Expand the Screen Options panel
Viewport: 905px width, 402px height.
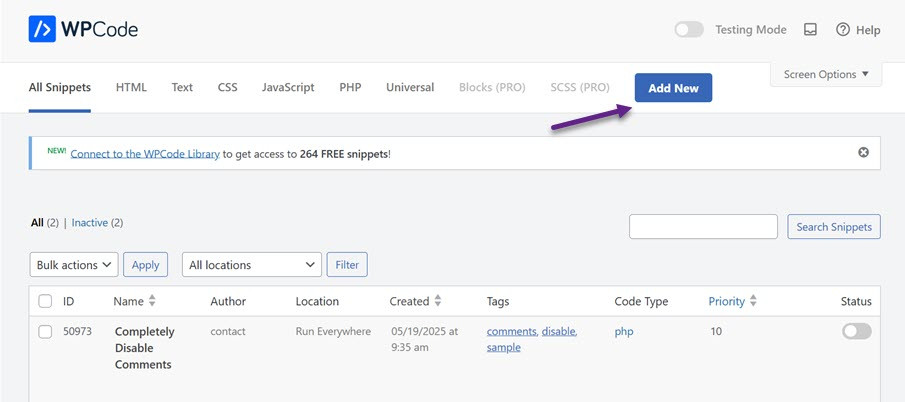click(826, 74)
